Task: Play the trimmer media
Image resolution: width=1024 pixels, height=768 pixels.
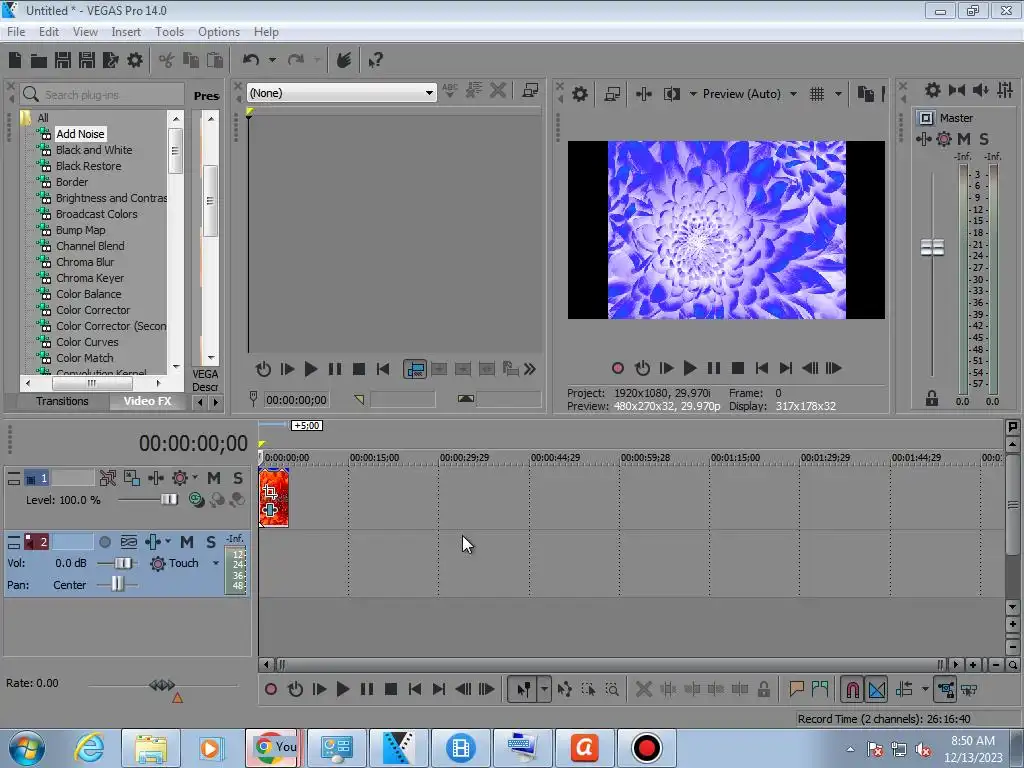Action: 311,369
